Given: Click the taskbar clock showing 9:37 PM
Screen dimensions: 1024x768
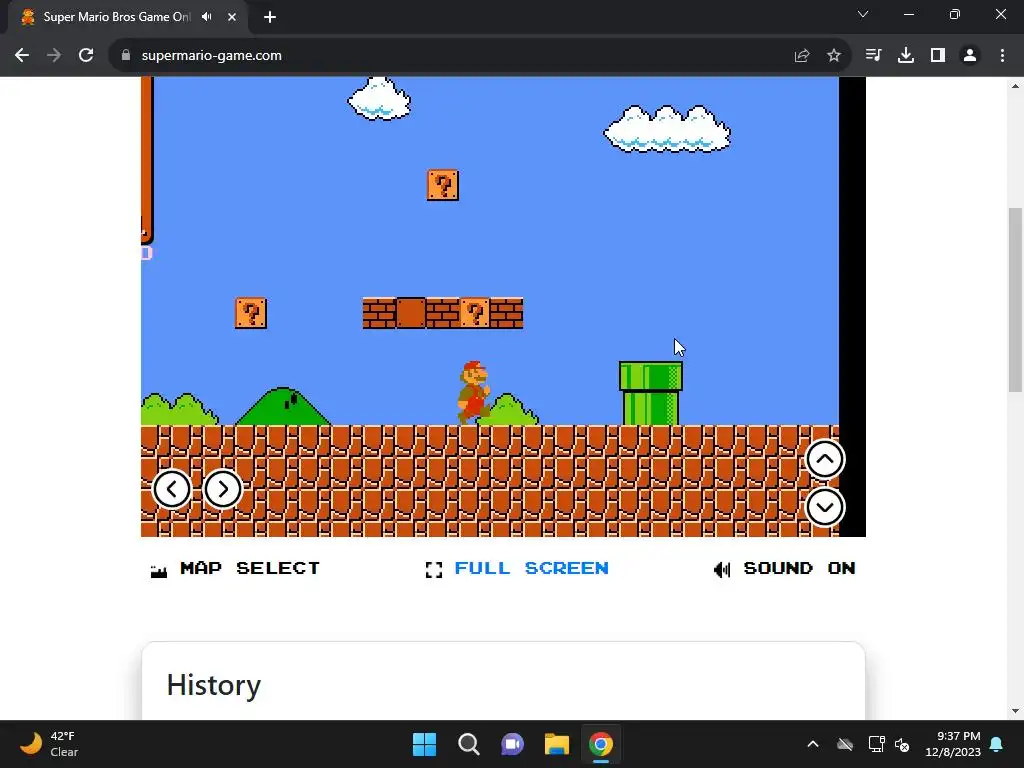Looking at the screenshot, I should tap(953, 744).
